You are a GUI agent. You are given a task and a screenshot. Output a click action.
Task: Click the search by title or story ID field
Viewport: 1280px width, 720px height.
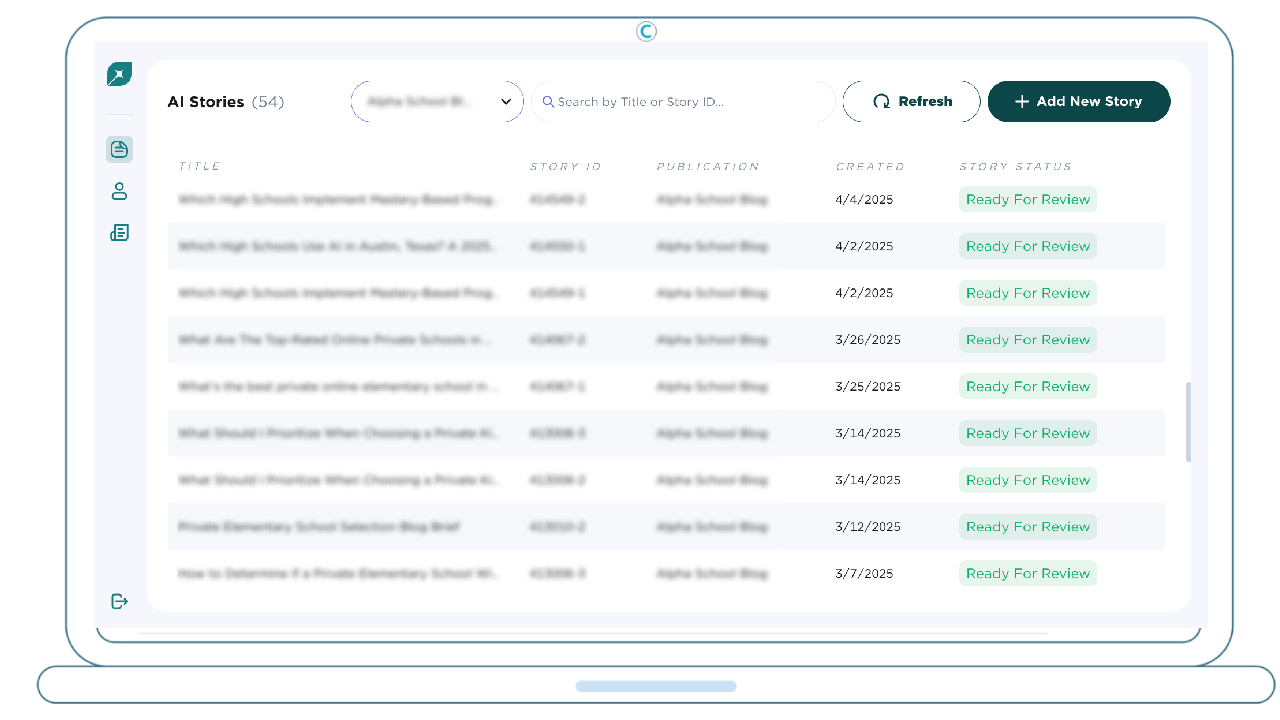[x=690, y=102]
